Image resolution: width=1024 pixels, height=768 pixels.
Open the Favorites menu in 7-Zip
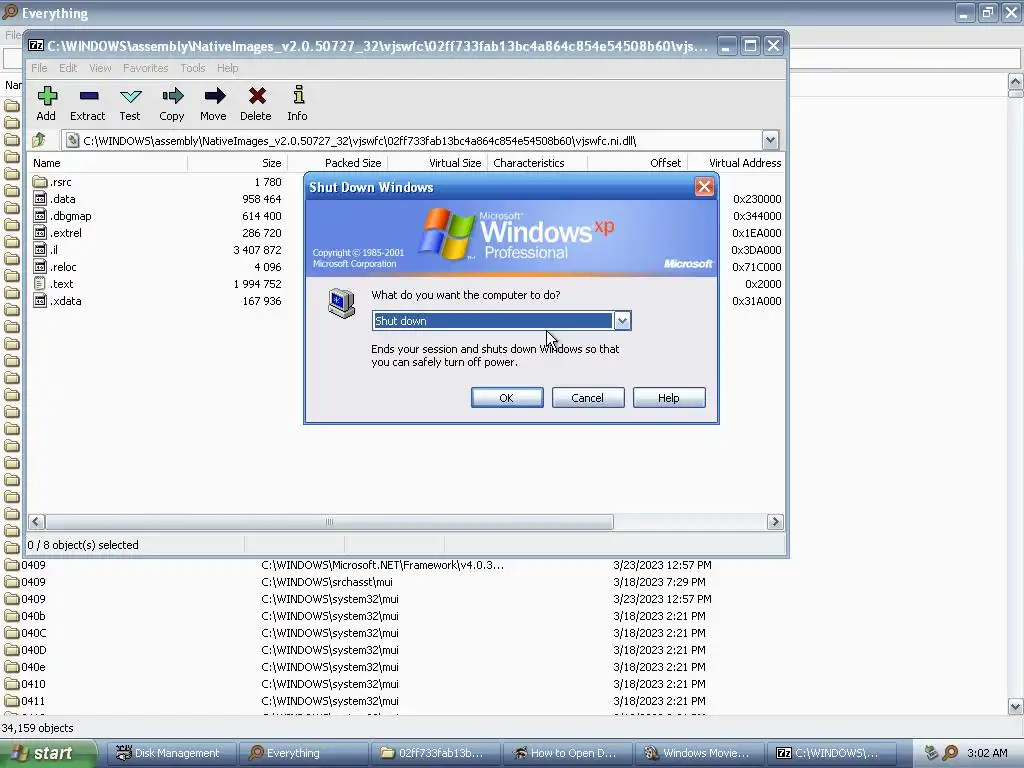[x=146, y=68]
